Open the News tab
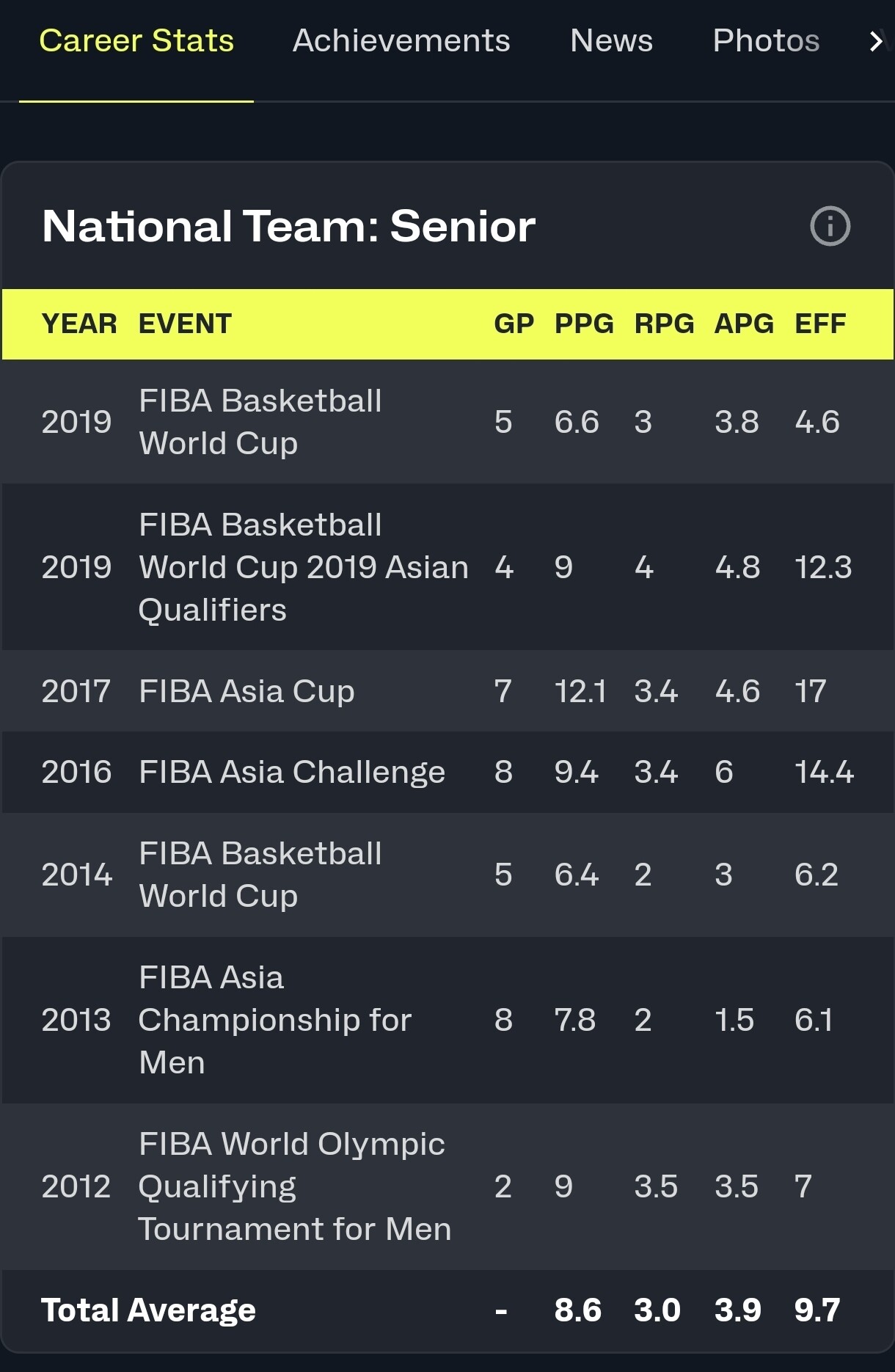895x1372 pixels. [611, 41]
